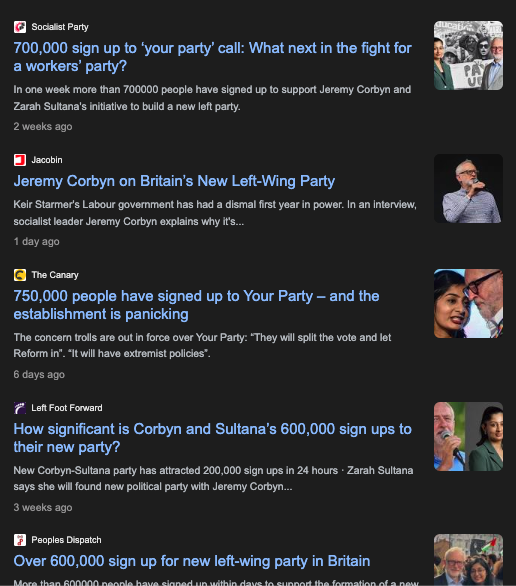
Task: Click 'The Canary' source name
Action: [x=55, y=275]
